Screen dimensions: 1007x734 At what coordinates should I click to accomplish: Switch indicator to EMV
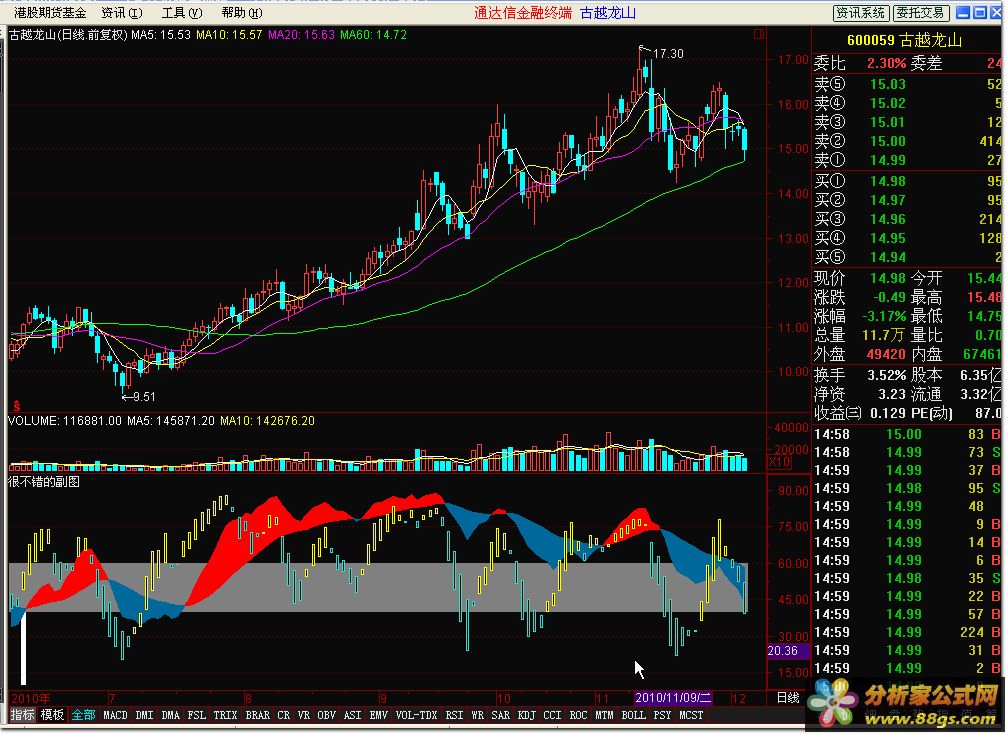(378, 715)
